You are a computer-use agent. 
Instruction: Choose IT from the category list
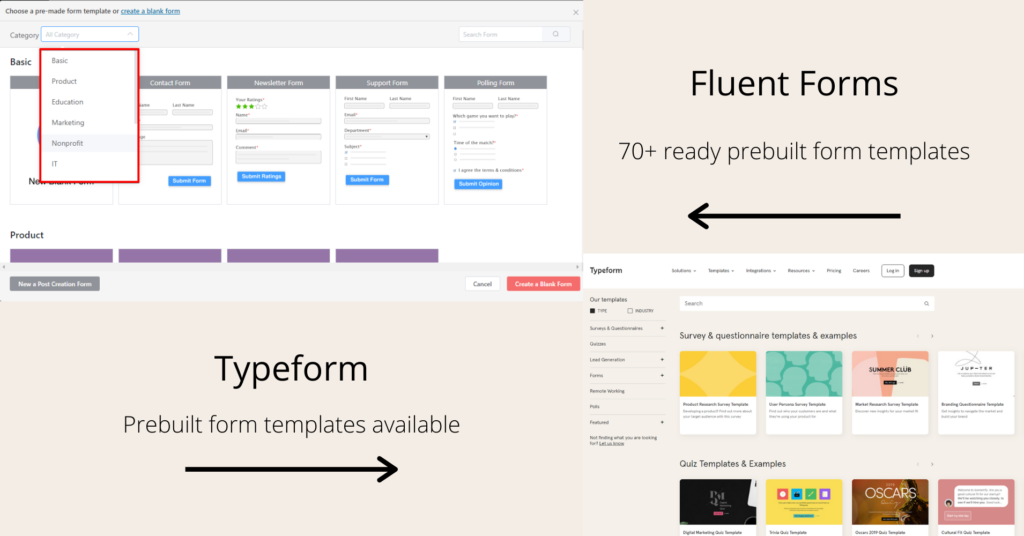(88, 164)
